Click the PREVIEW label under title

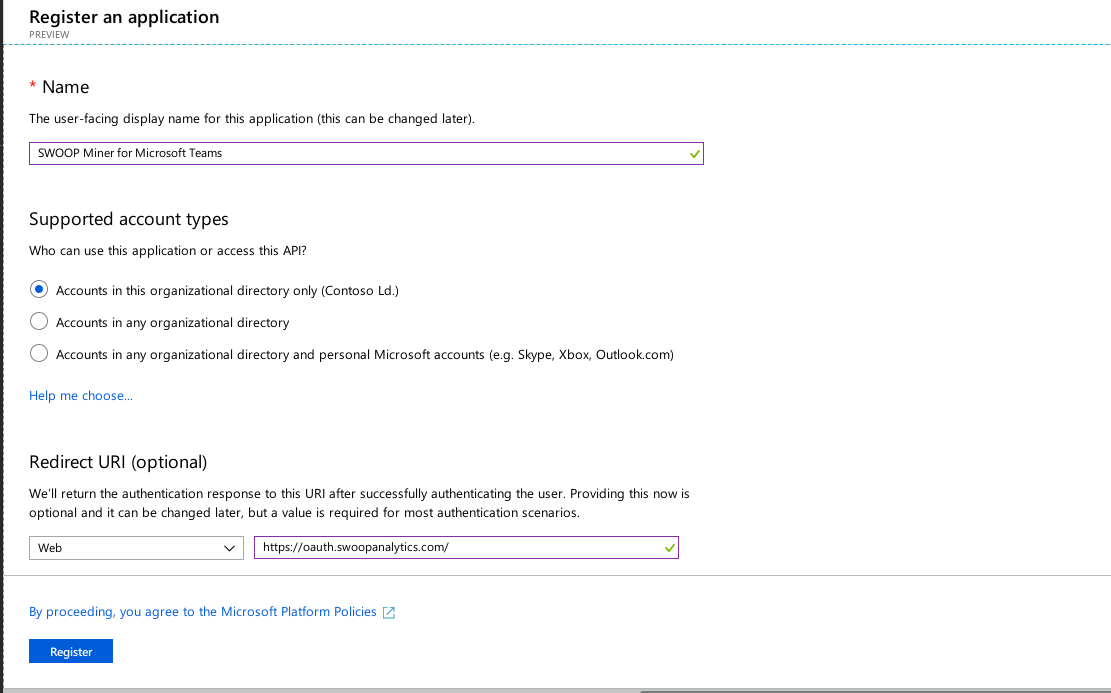point(50,35)
